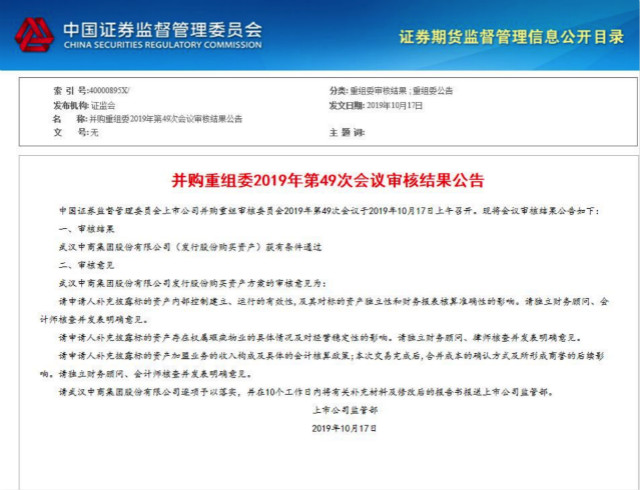
Task: Click the category value 重组委审核结果; 重组委公告
Action: (x=401, y=91)
